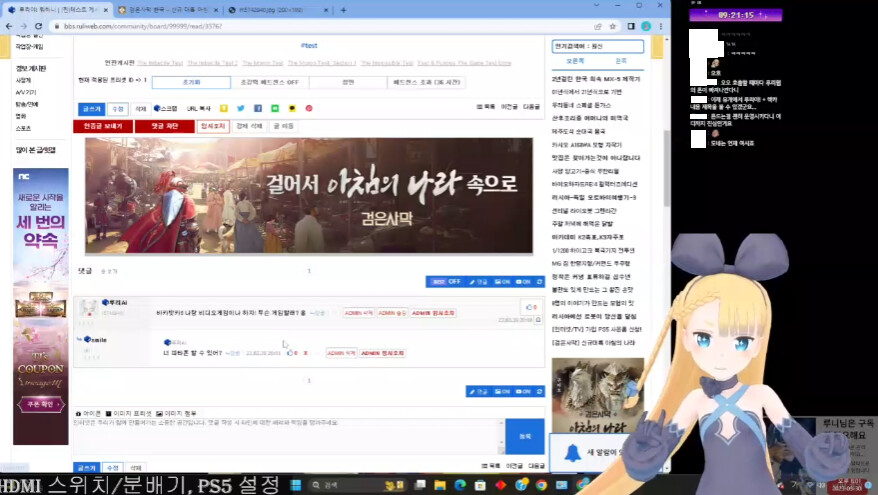Open Chrome three-dot menu
The width and height of the screenshot is (878, 495).
click(661, 26)
